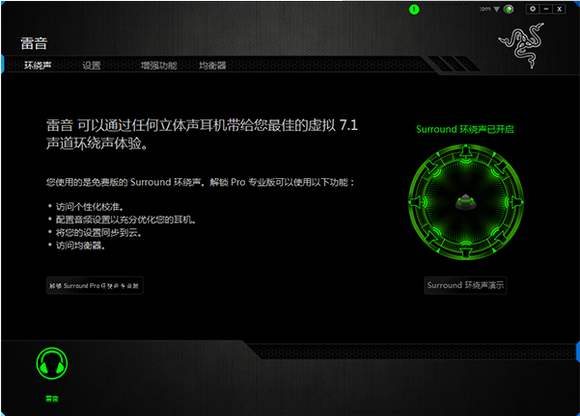
Task: Click the green notification badge icon
Action: tap(414, 10)
